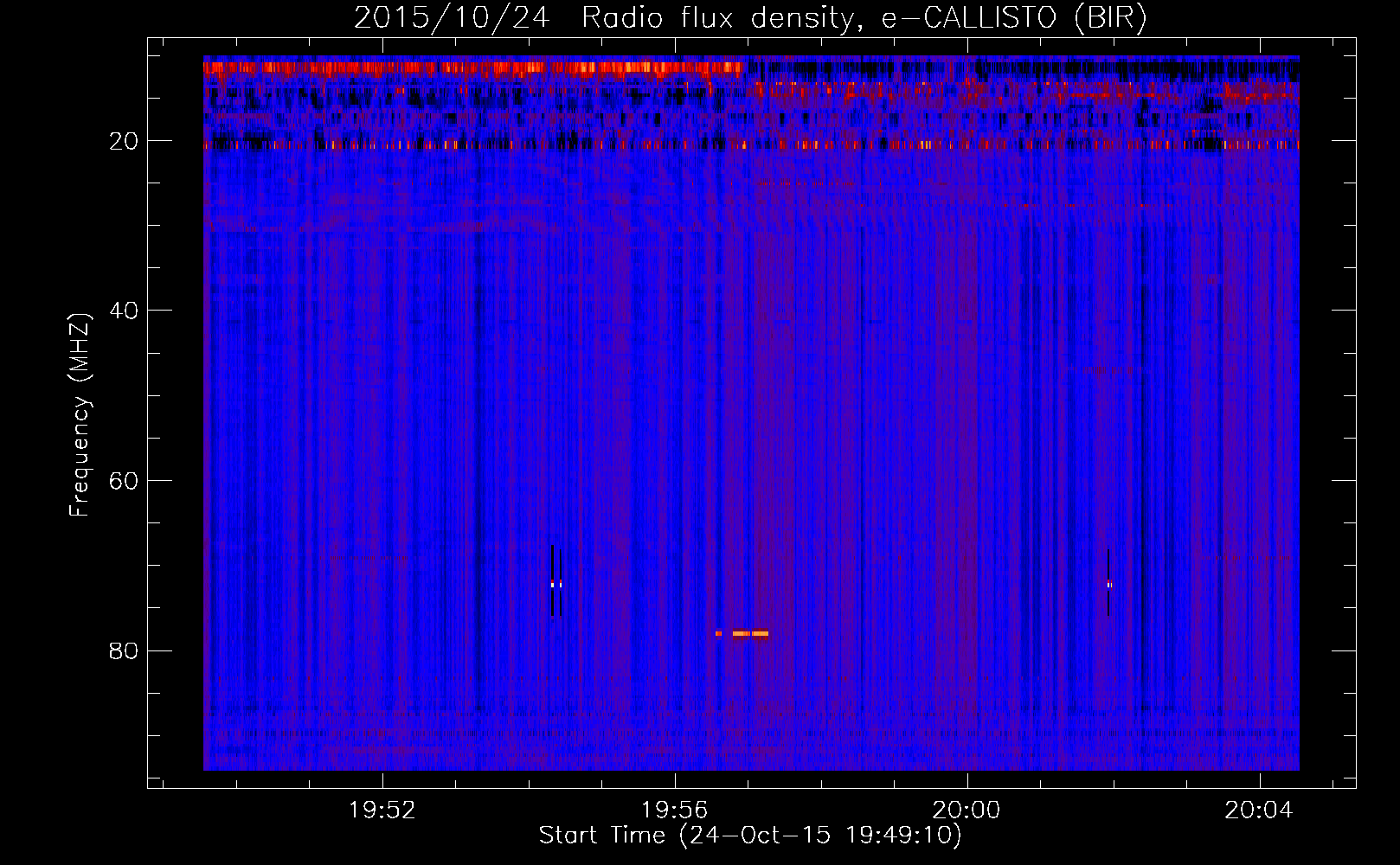This screenshot has height=865, width=1400.
Task: Click the 20 MHz frequency tick label
Action: coord(125,141)
